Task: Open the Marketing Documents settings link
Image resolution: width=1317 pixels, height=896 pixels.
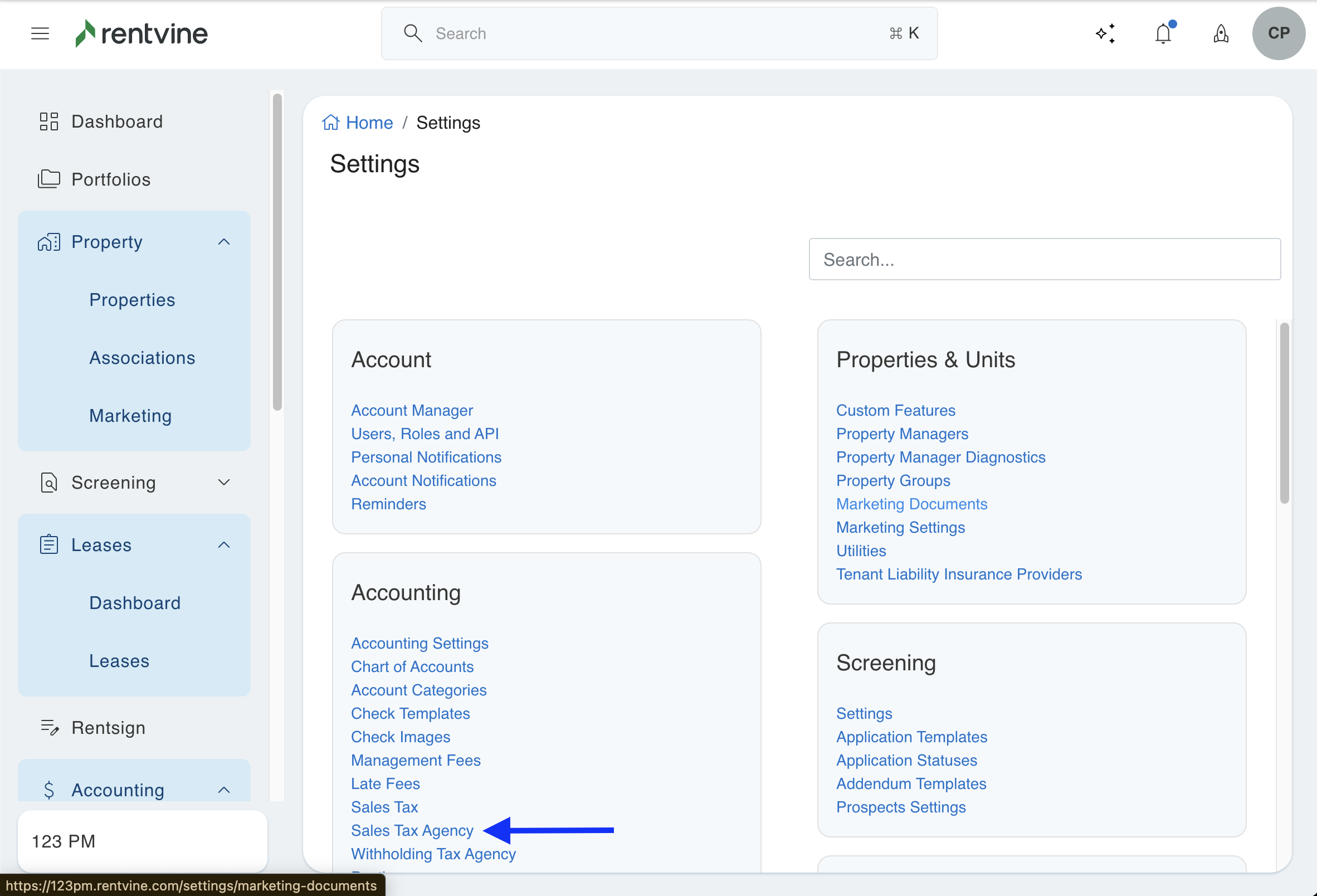Action: tap(911, 504)
